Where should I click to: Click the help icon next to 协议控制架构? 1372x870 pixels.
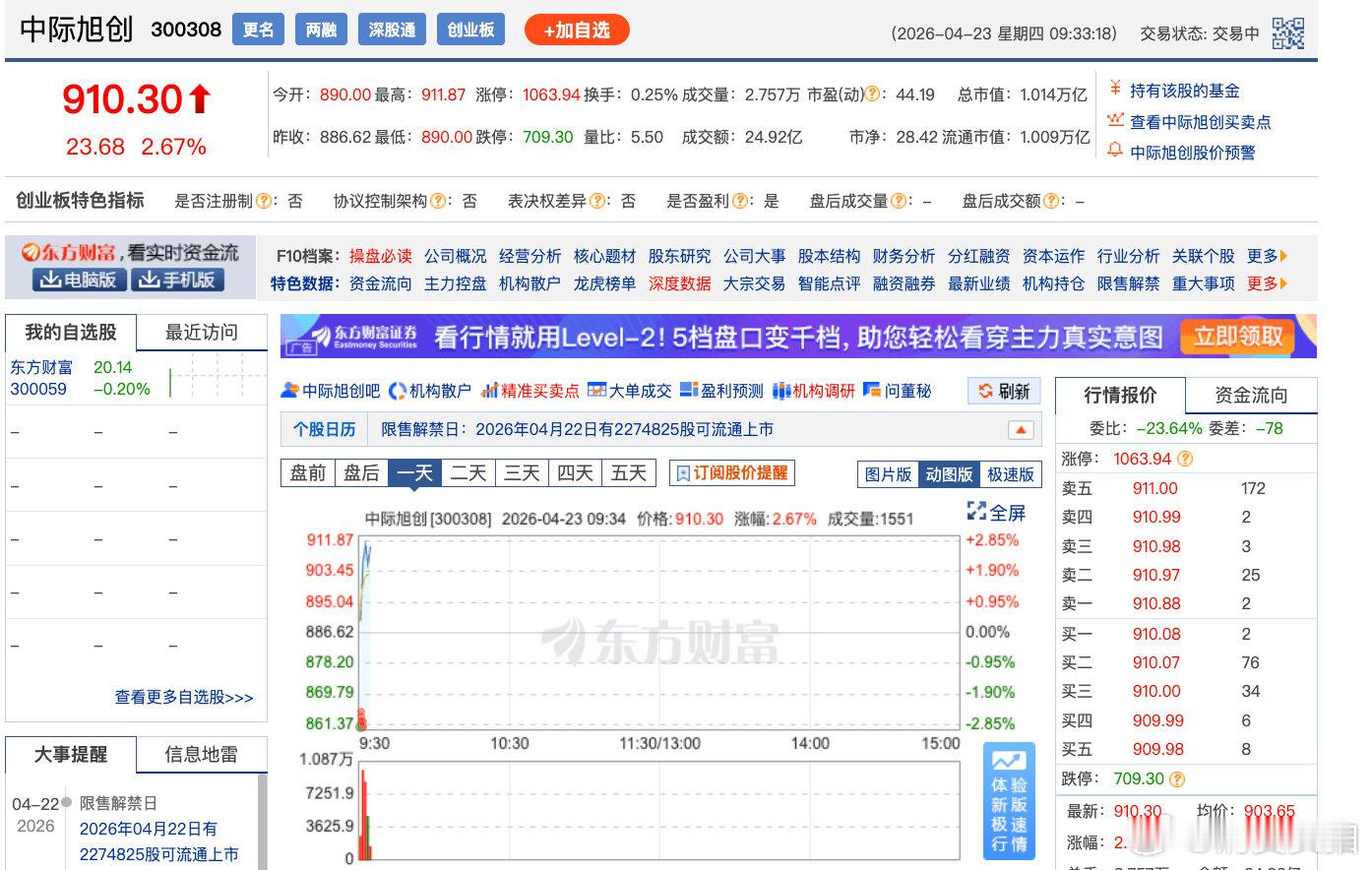[x=438, y=201]
